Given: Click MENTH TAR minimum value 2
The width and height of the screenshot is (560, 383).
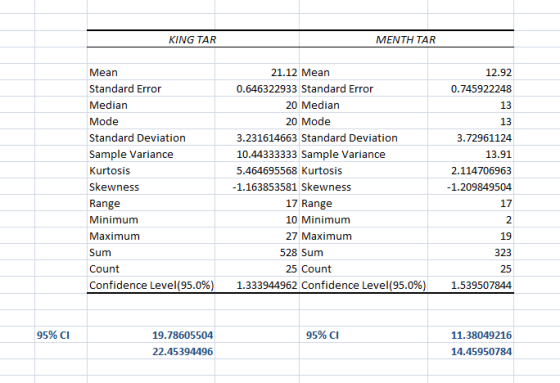Looking at the screenshot, I should [x=509, y=220].
